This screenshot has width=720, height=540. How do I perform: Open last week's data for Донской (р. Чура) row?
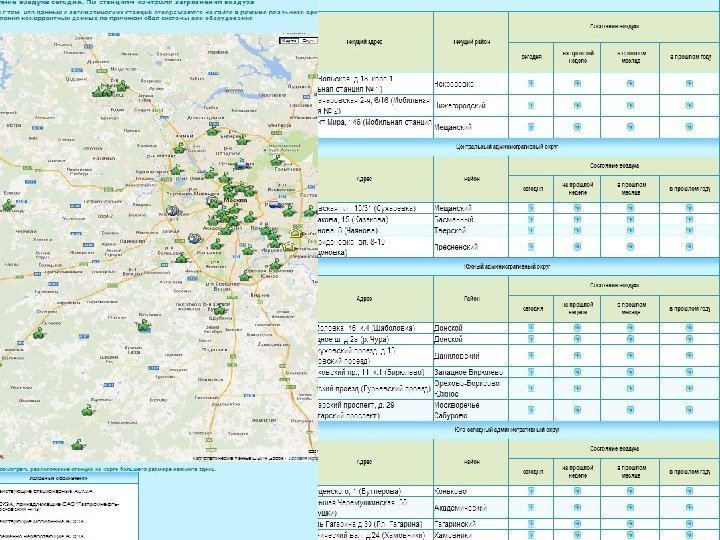coord(577,339)
